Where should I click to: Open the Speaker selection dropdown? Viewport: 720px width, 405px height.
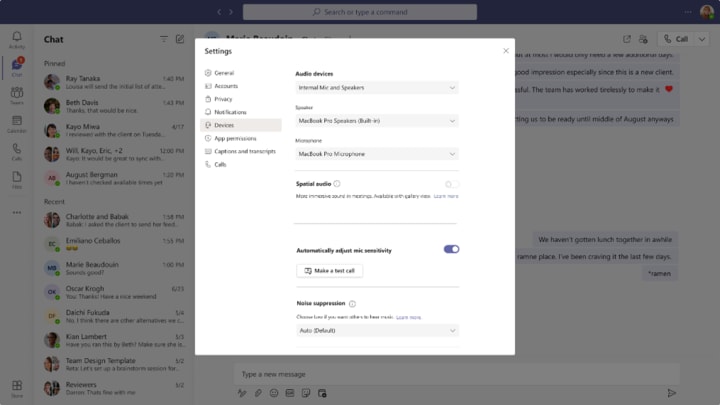[377, 121]
